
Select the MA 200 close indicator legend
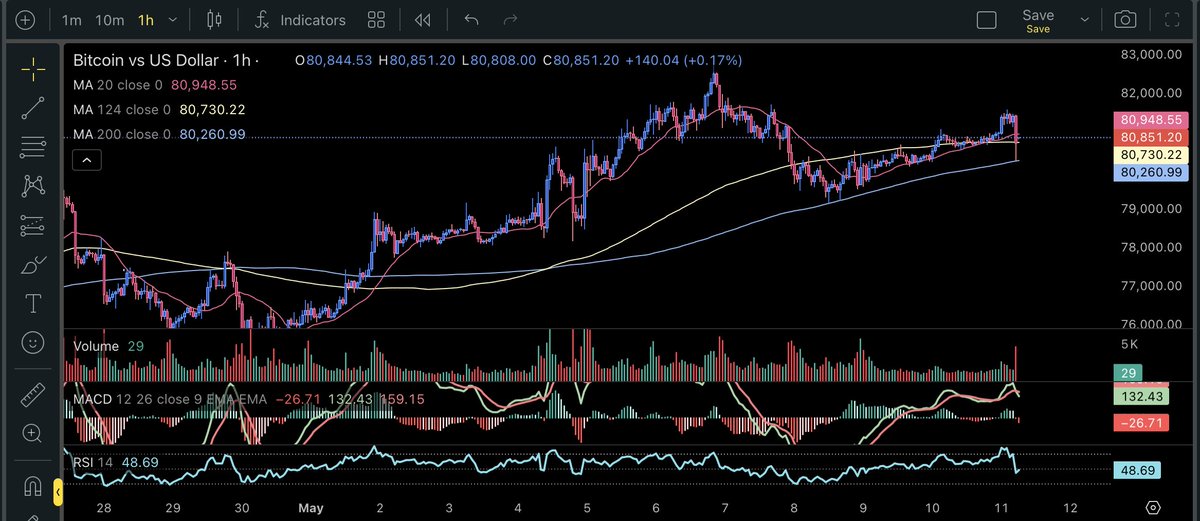121,134
